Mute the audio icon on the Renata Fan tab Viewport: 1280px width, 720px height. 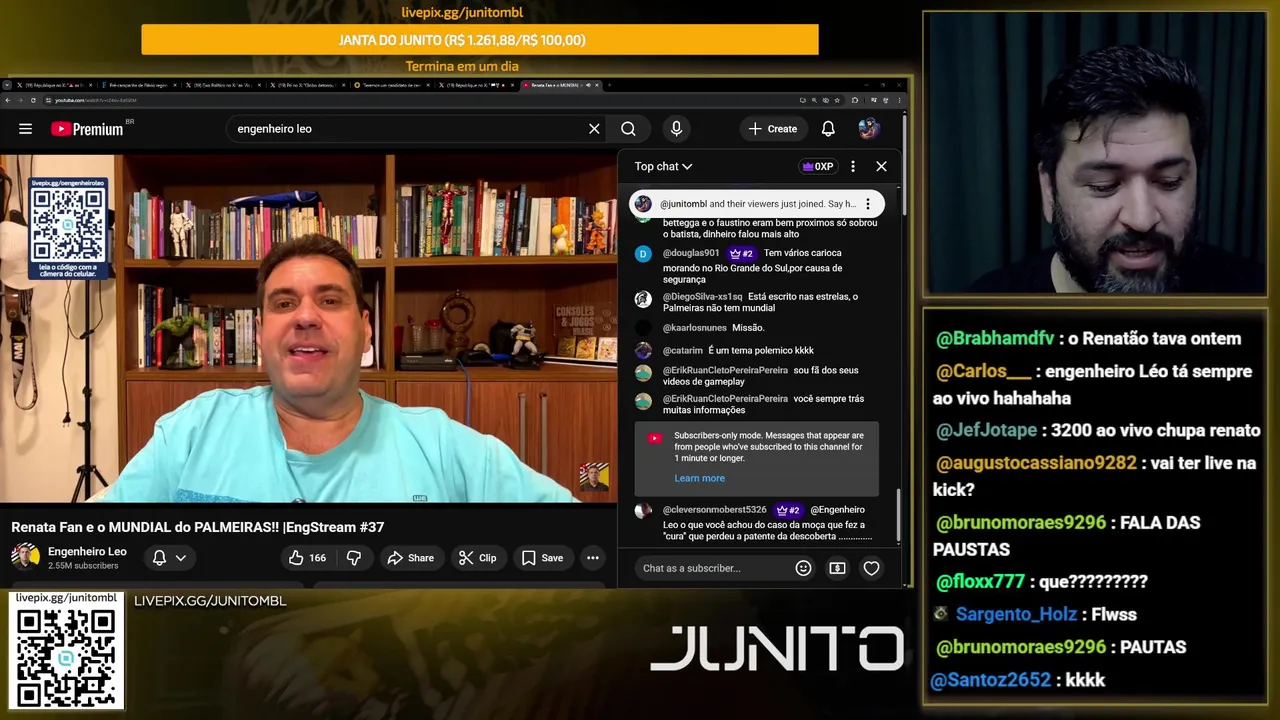click(x=588, y=85)
